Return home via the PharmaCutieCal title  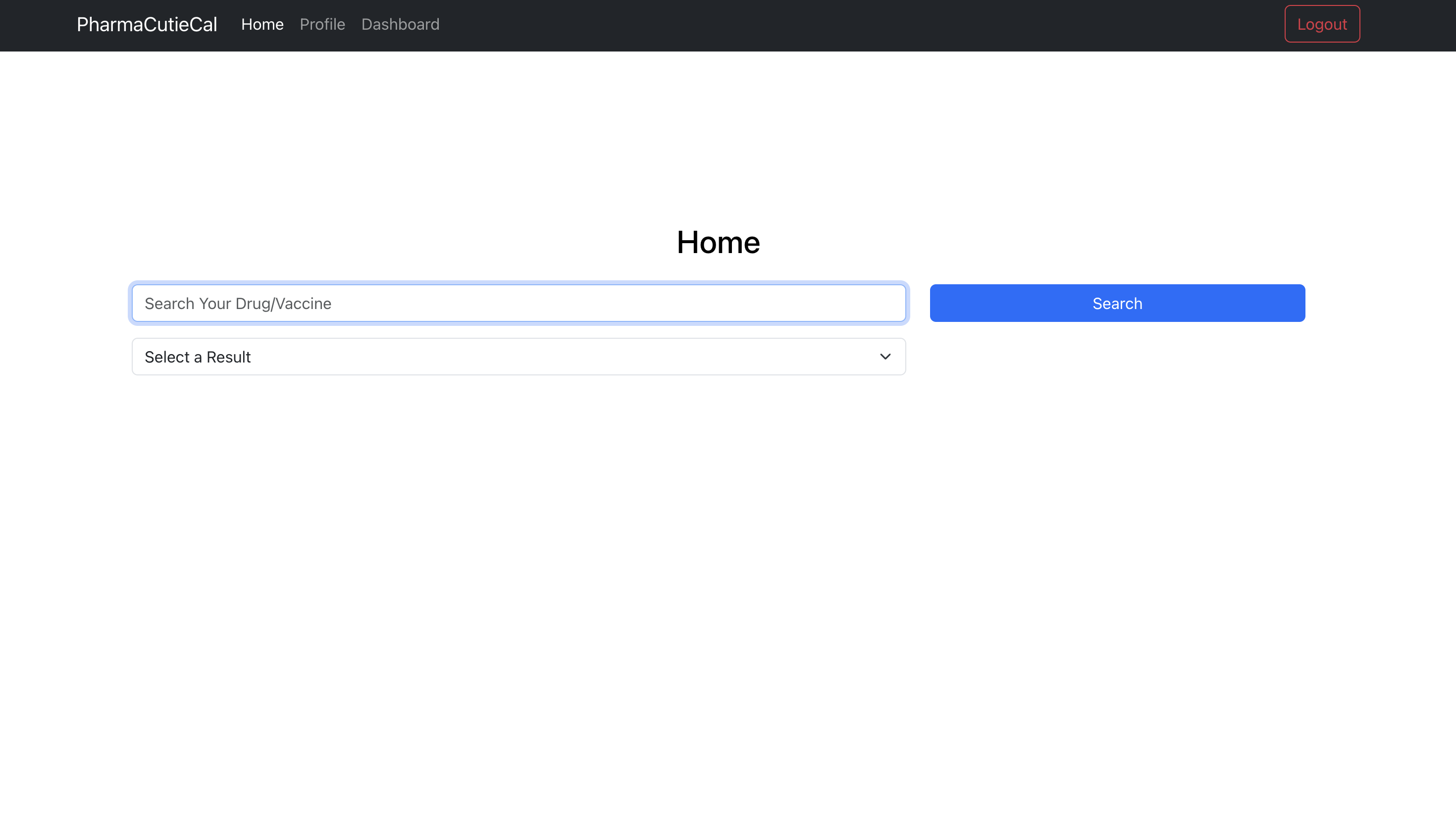[147, 24]
